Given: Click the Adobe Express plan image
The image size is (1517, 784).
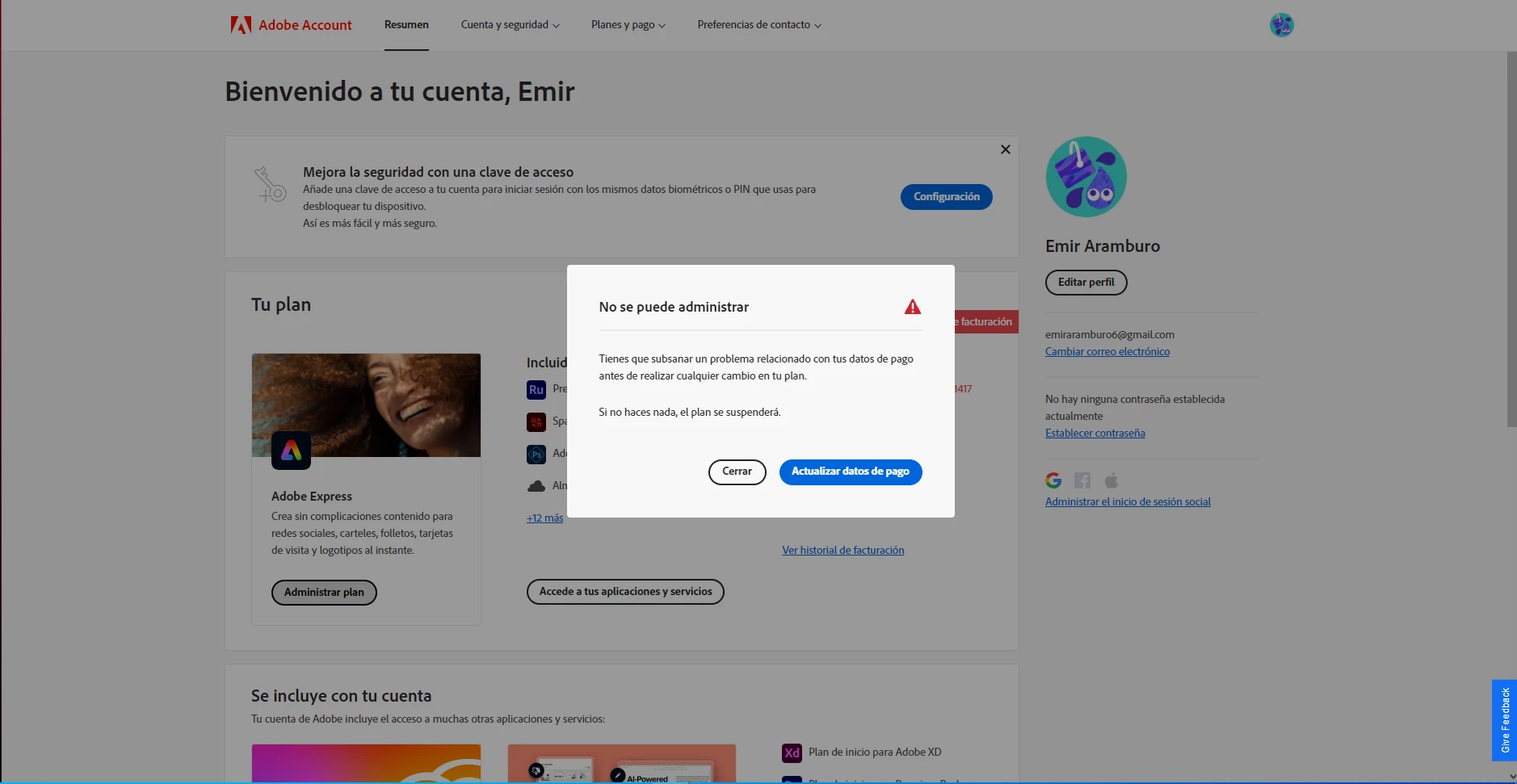Looking at the screenshot, I should pos(366,405).
